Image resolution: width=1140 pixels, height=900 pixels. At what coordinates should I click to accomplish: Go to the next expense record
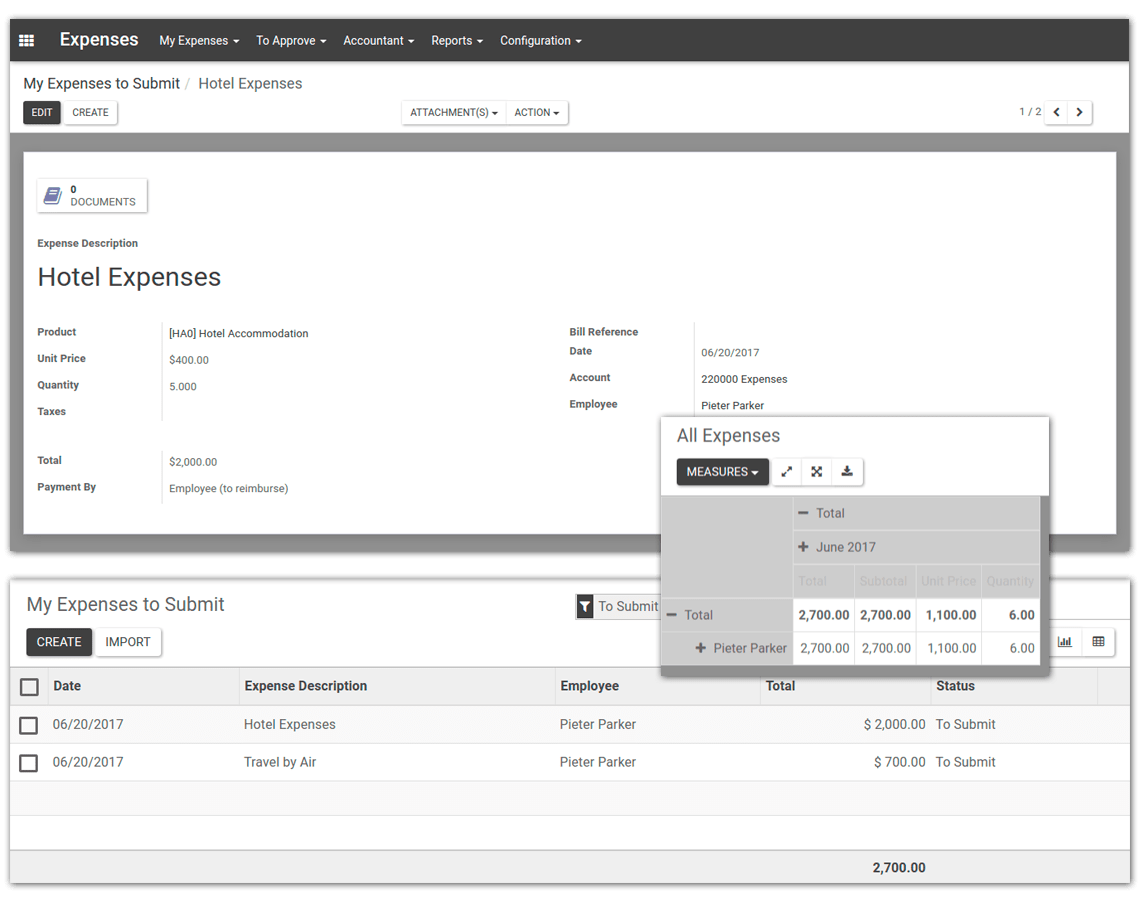(1079, 112)
